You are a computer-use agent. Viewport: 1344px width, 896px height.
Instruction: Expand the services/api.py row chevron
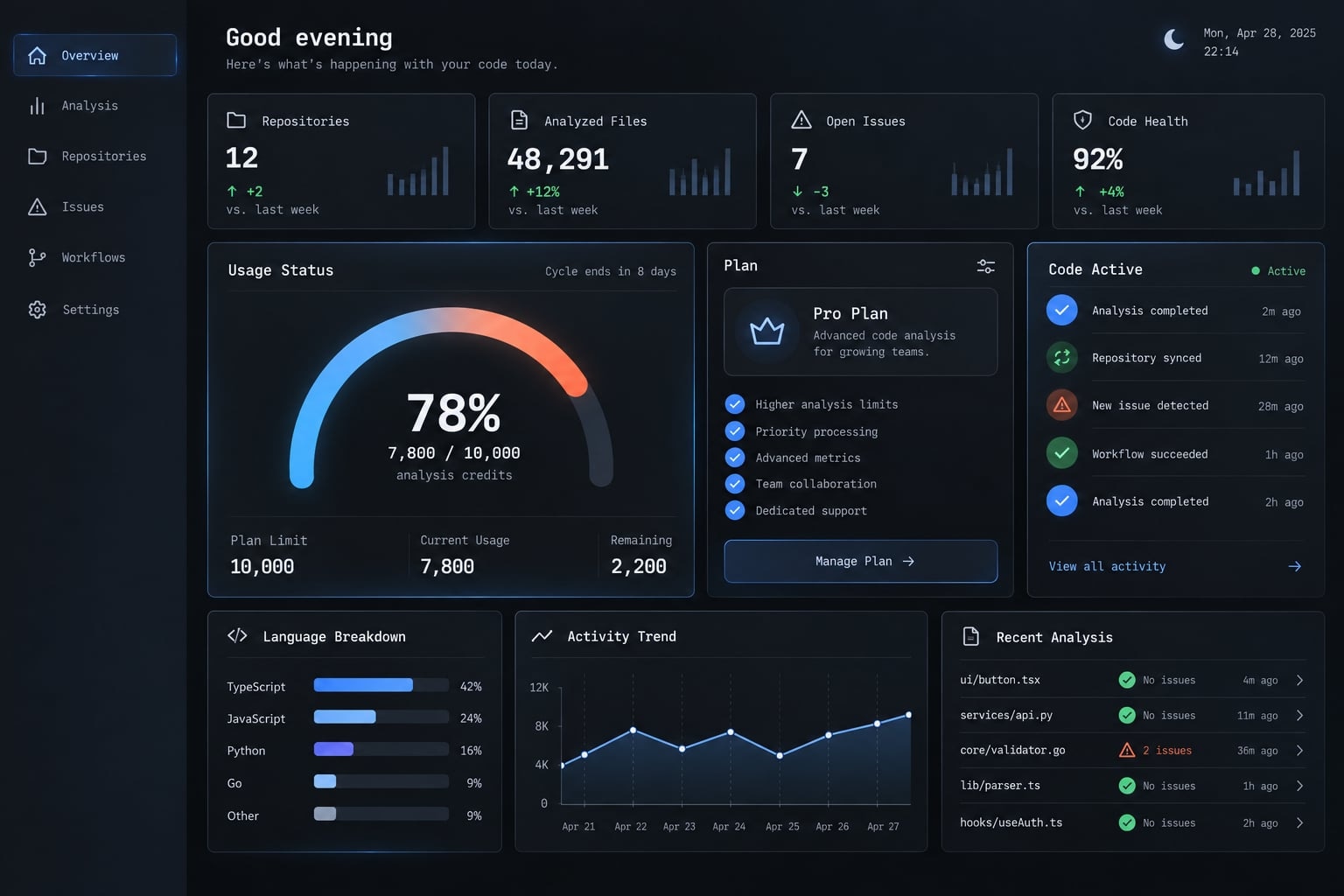tap(1300, 715)
